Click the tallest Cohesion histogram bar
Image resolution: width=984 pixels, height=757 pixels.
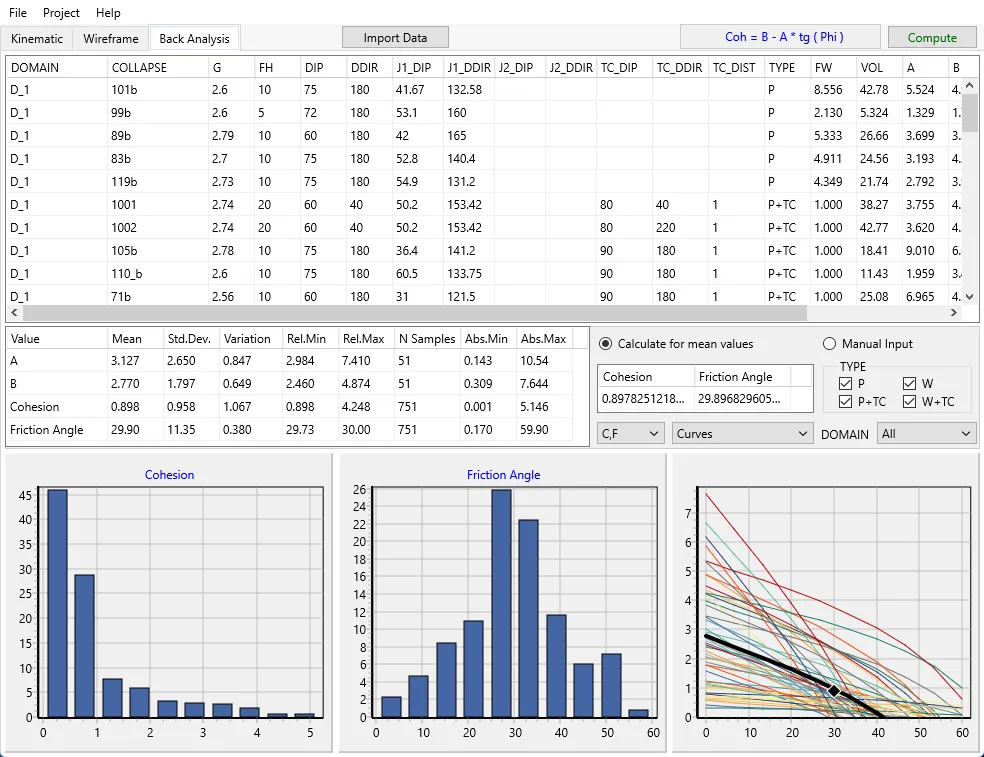(57, 604)
